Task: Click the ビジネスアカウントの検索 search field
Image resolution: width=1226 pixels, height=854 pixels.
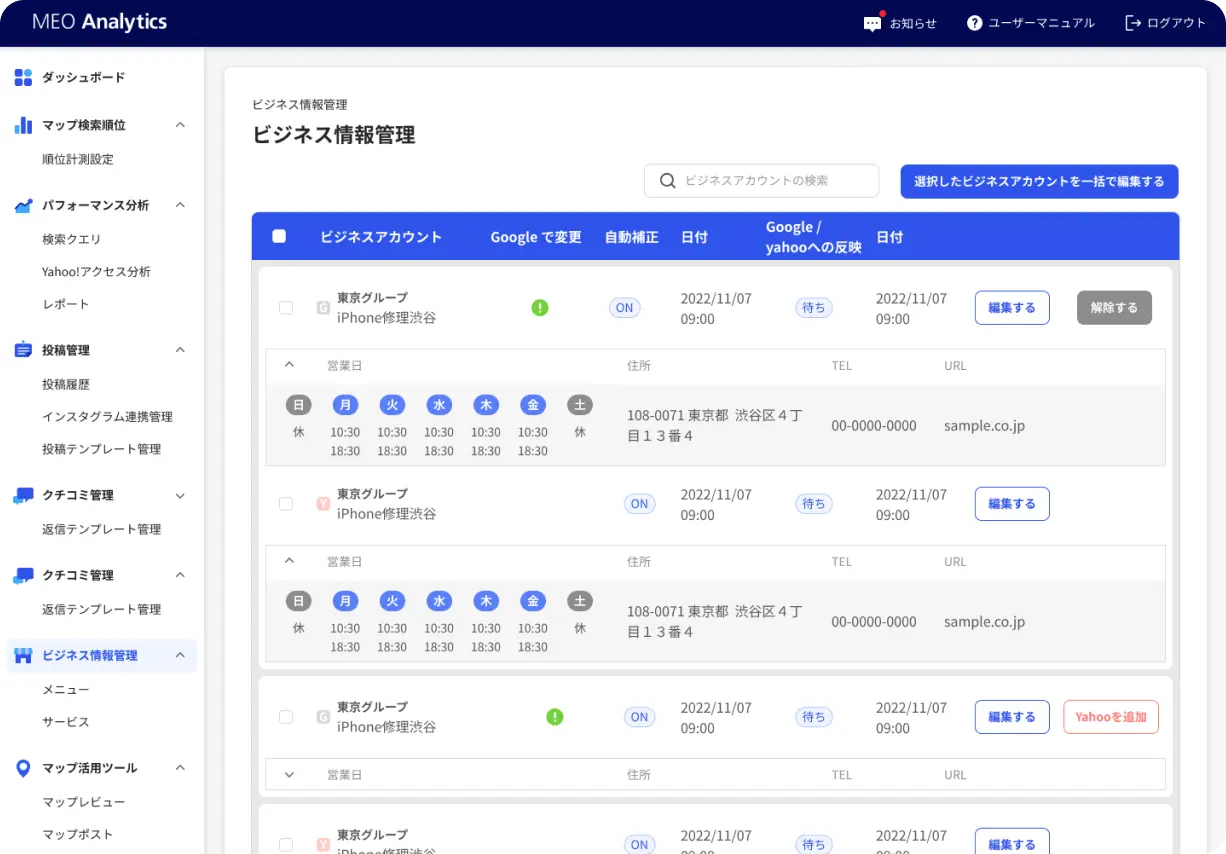Action: 761,181
